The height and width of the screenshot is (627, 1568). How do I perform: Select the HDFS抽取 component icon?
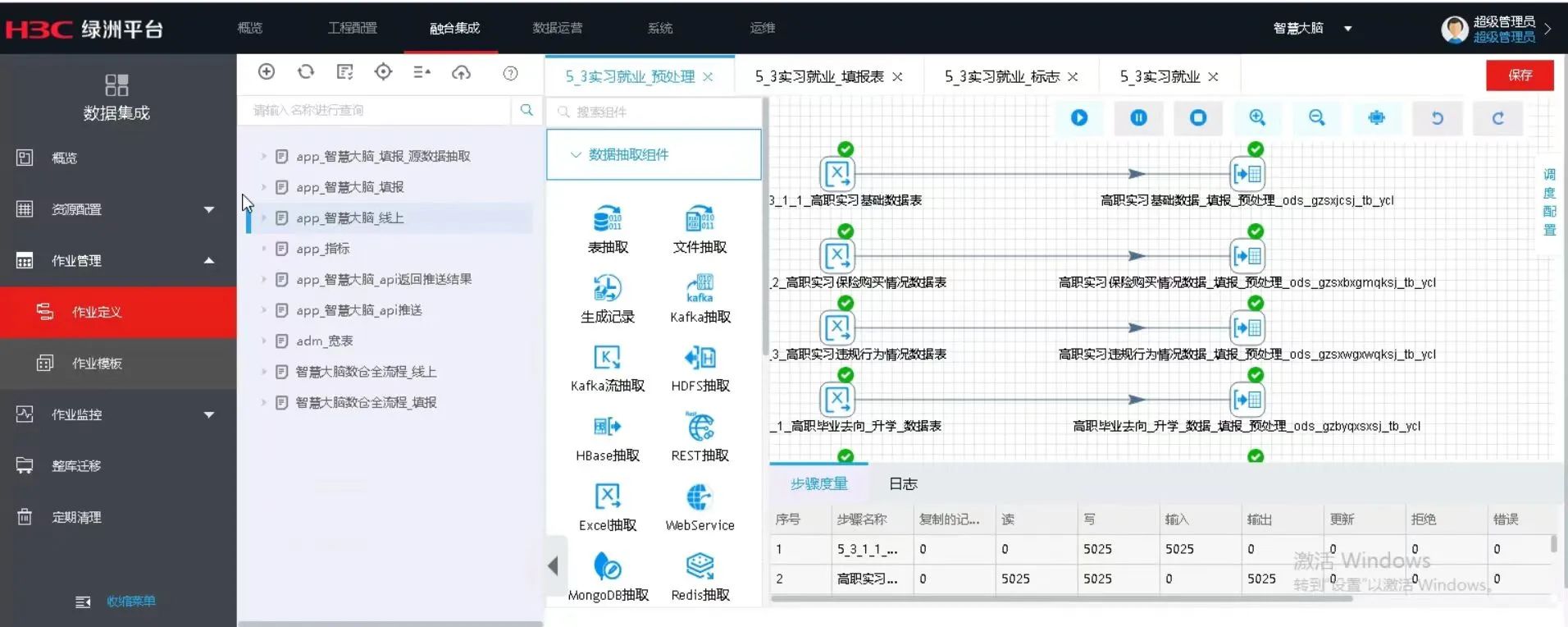click(700, 357)
